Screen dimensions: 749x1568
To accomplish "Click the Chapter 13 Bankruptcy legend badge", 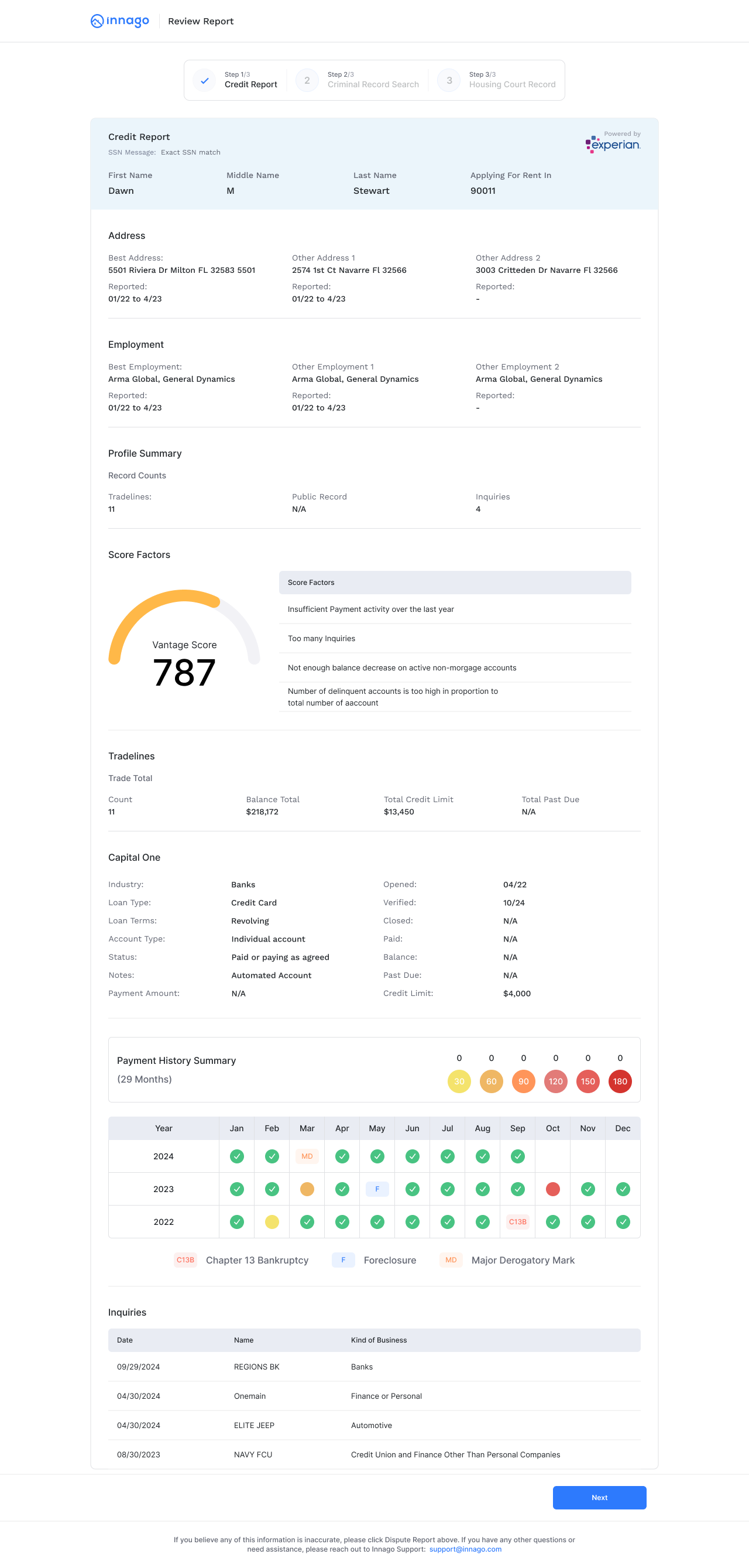I will click(x=185, y=1260).
